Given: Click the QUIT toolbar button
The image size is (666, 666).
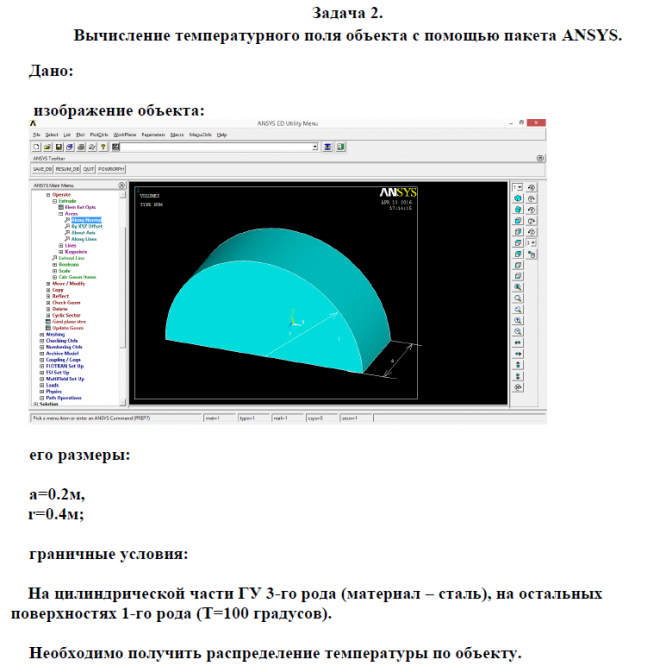Looking at the screenshot, I should [88, 169].
